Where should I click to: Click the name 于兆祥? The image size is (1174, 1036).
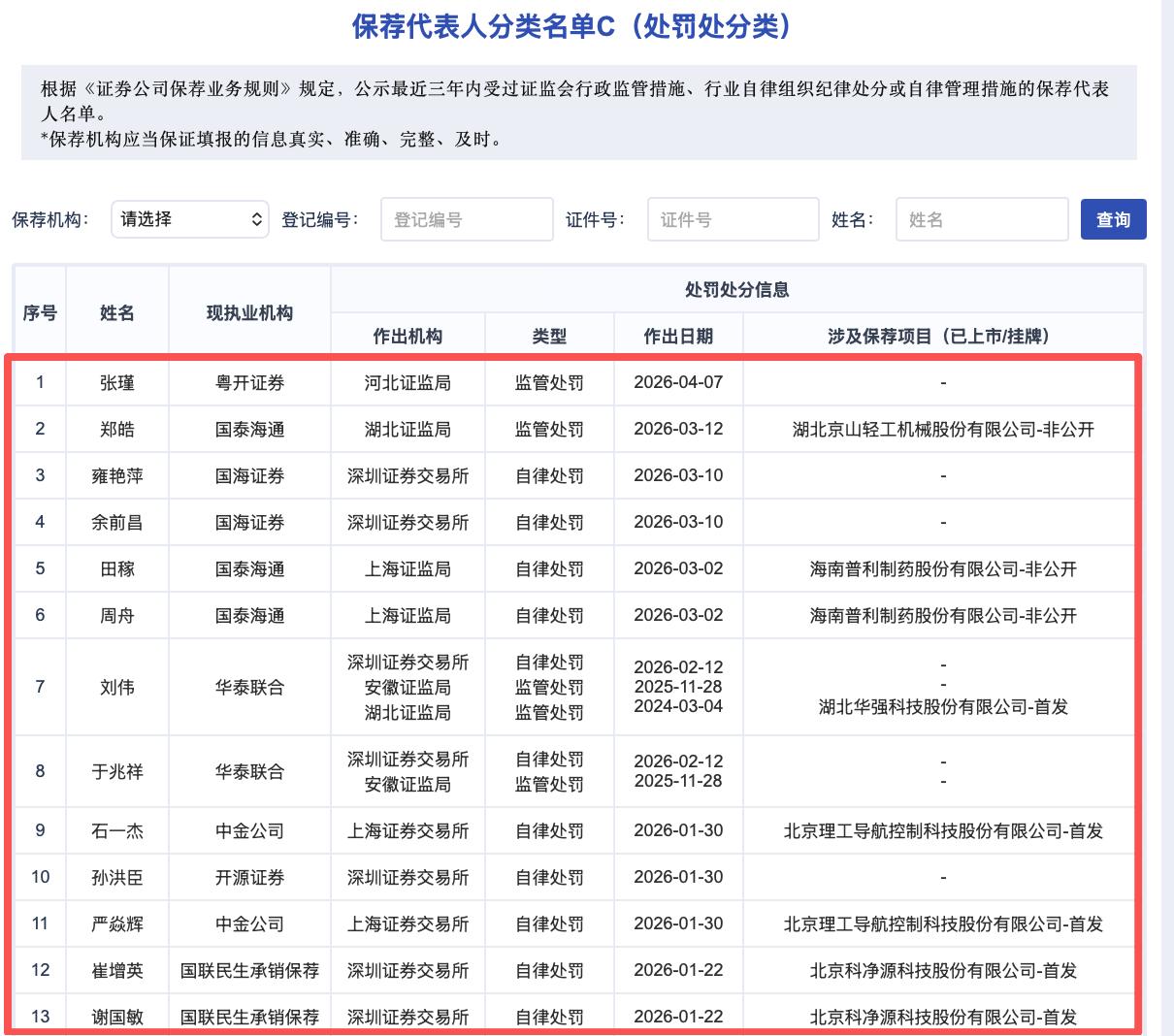click(x=117, y=772)
